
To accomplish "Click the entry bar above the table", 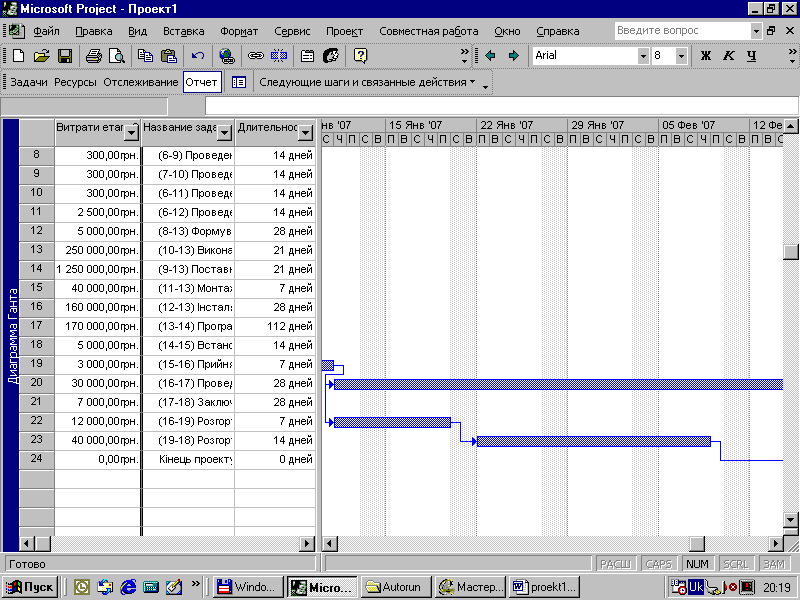I will [x=501, y=106].
